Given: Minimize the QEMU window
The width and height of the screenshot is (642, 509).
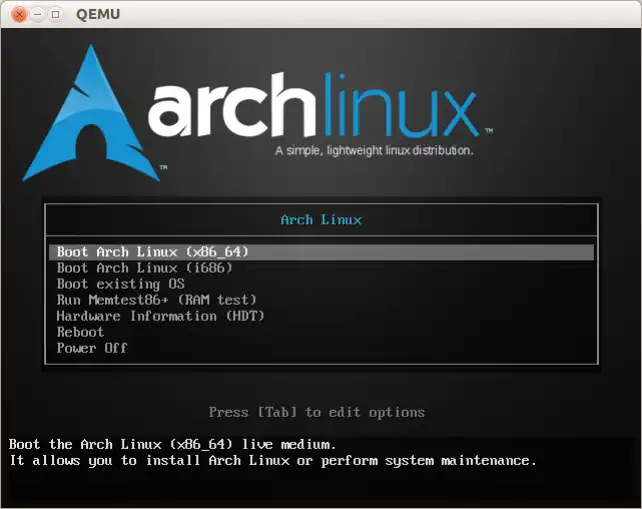Looking at the screenshot, I should point(37,14).
